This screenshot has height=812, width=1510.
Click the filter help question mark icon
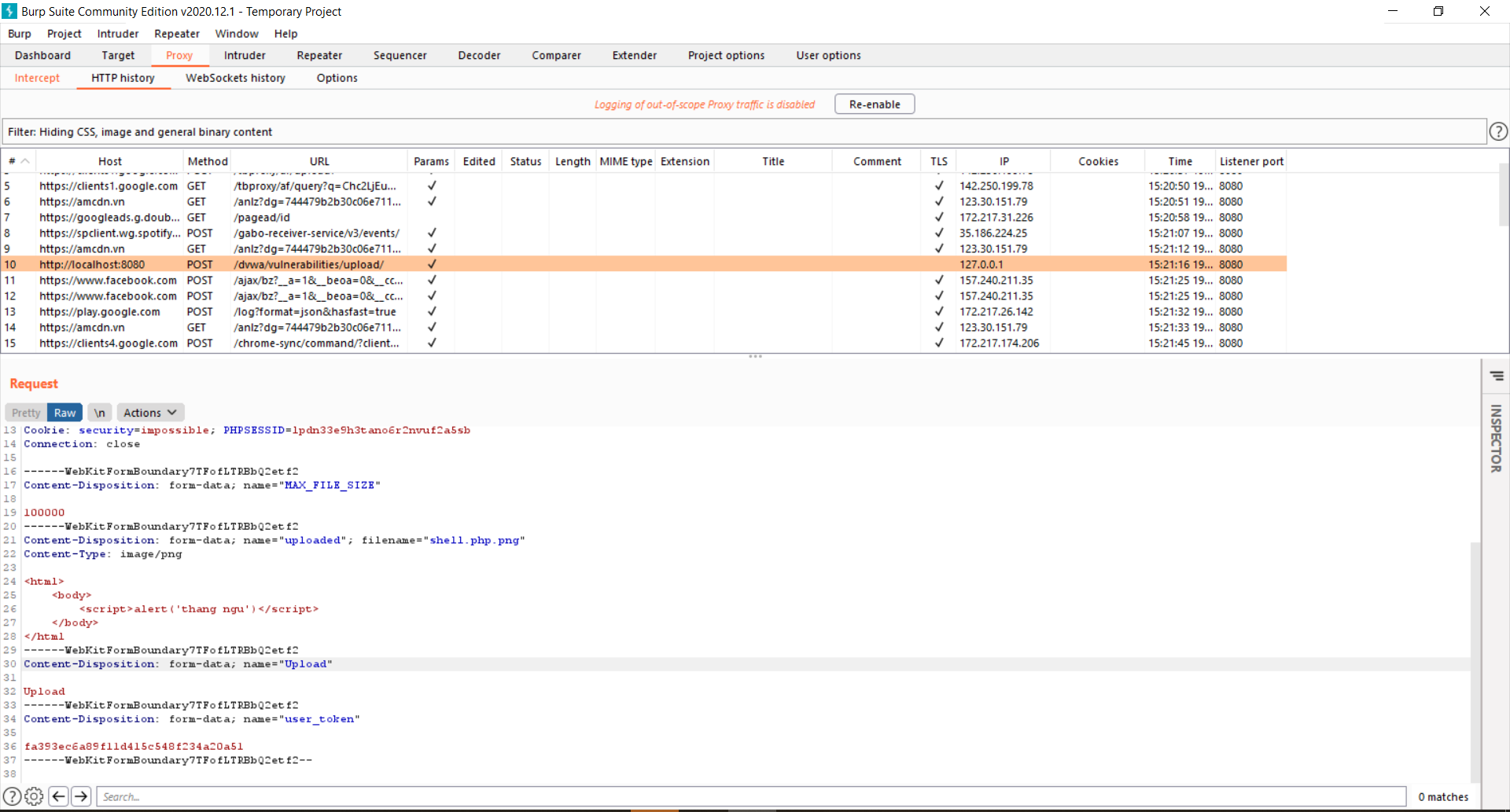[1498, 131]
